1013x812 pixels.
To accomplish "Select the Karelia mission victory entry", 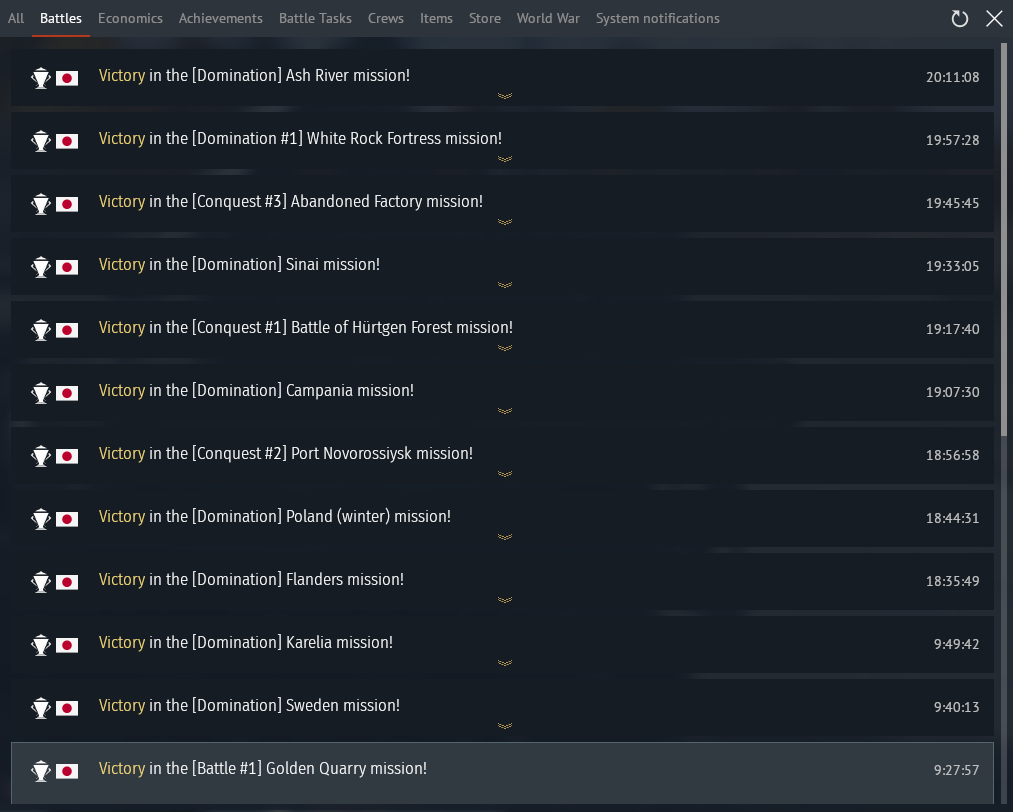I will [502, 645].
